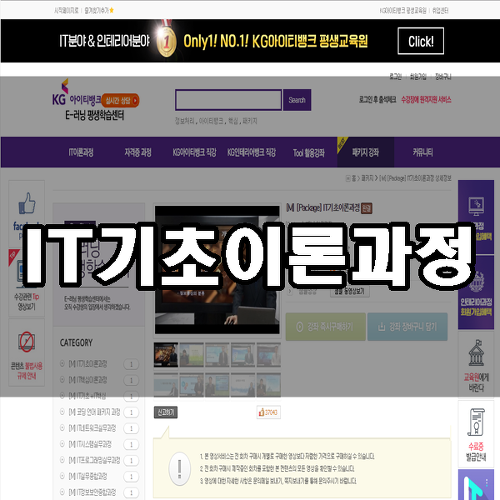
Task: Click 강좌 장바구니 담기 button
Action: point(407,327)
